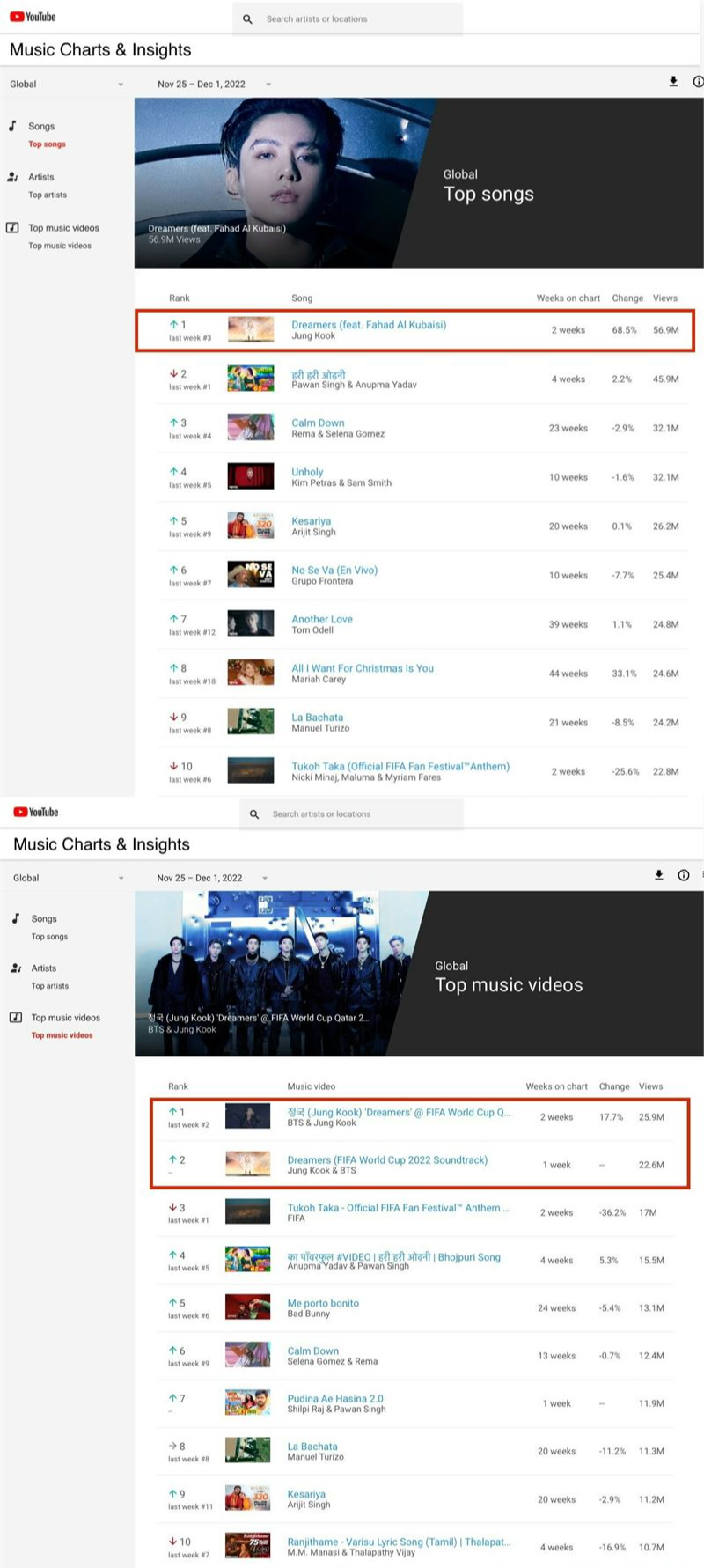
Task: Click download icon on Top songs page
Action: [673, 82]
